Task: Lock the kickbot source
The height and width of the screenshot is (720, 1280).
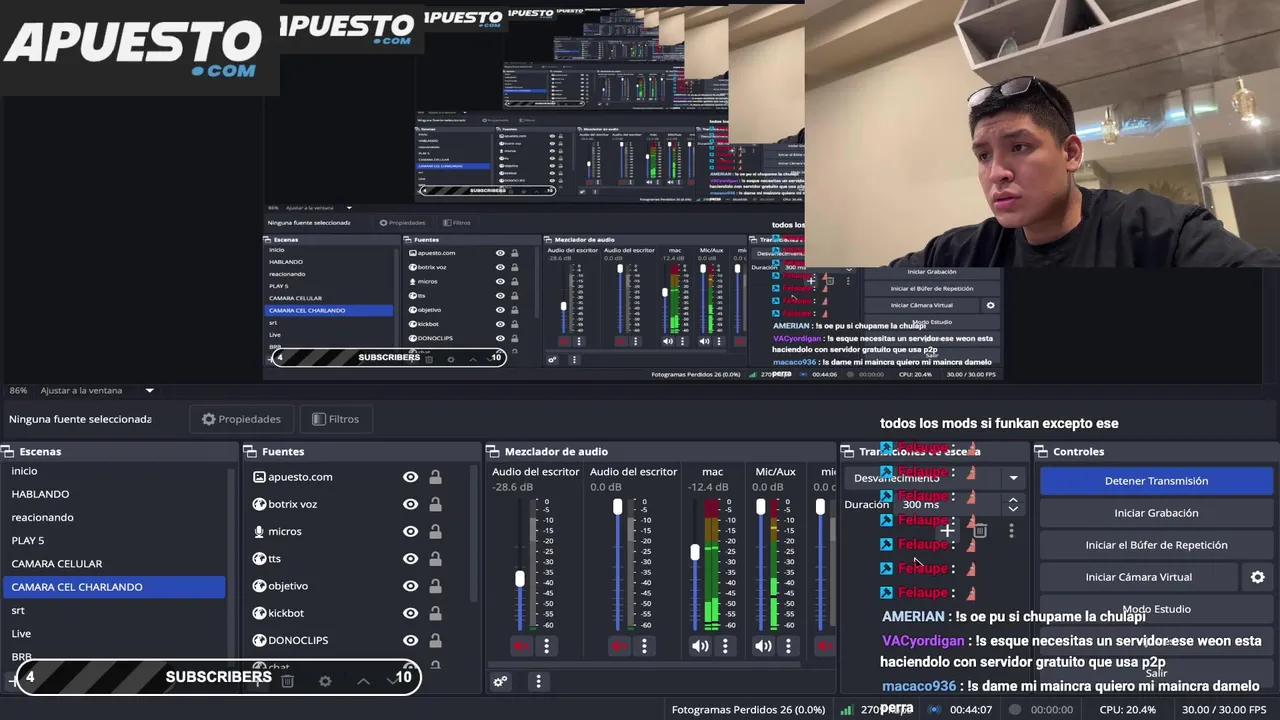Action: coord(435,613)
